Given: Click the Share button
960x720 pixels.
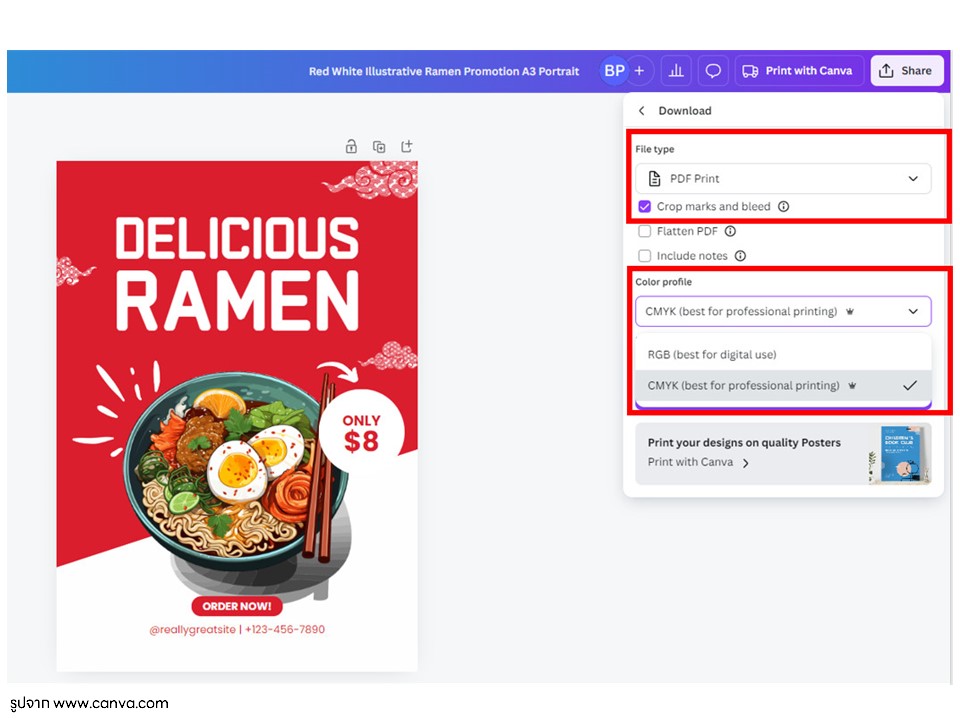Looking at the screenshot, I should point(906,71).
